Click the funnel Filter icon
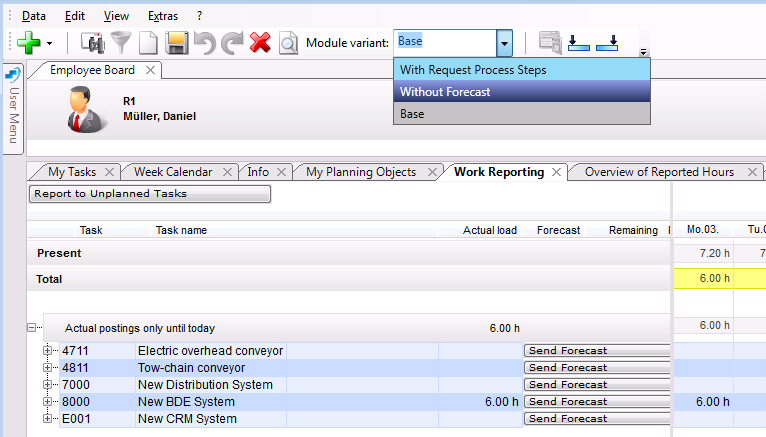Screen dimensions: 766x437 click(x=121, y=43)
